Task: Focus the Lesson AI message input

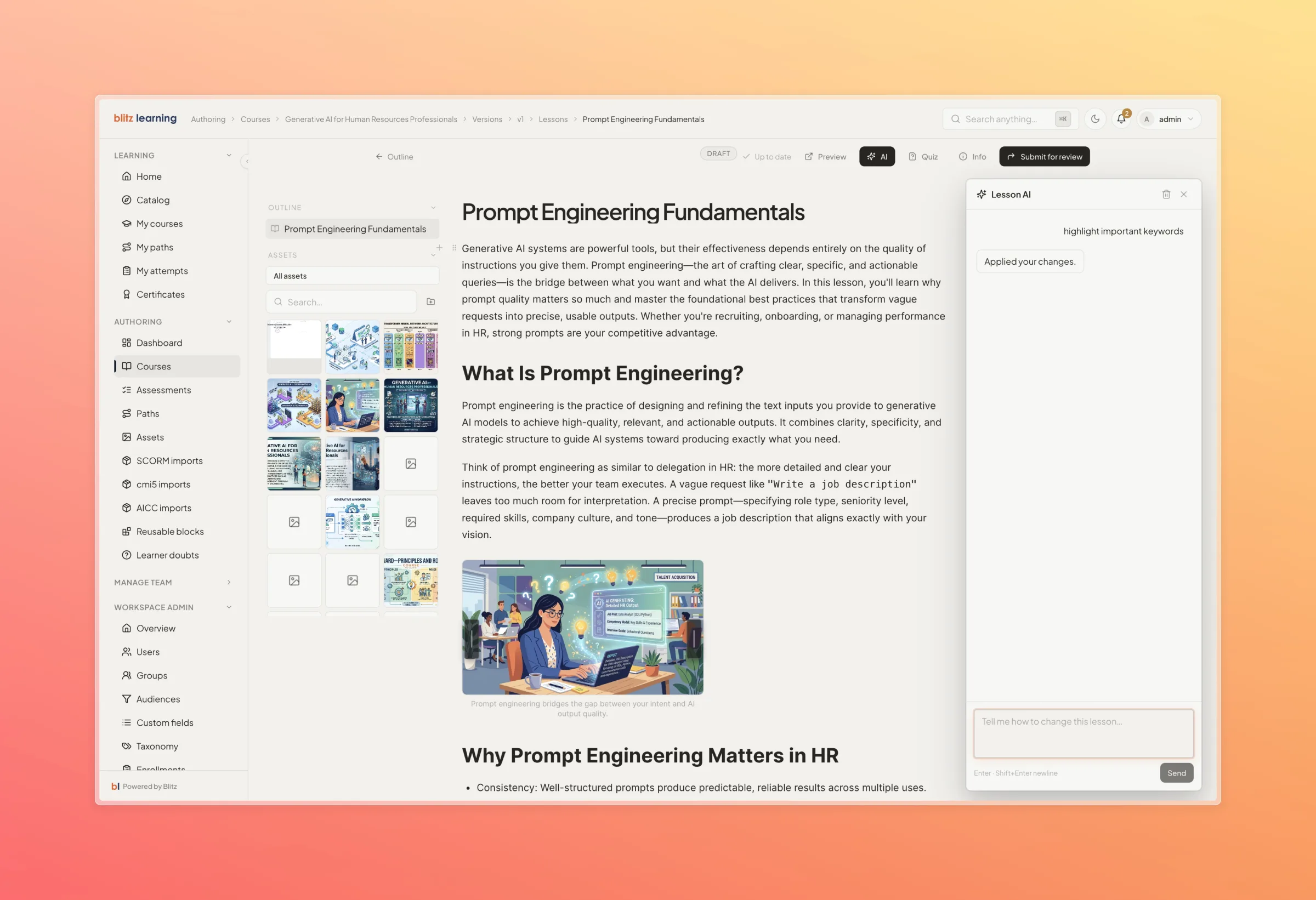Action: (x=1084, y=733)
